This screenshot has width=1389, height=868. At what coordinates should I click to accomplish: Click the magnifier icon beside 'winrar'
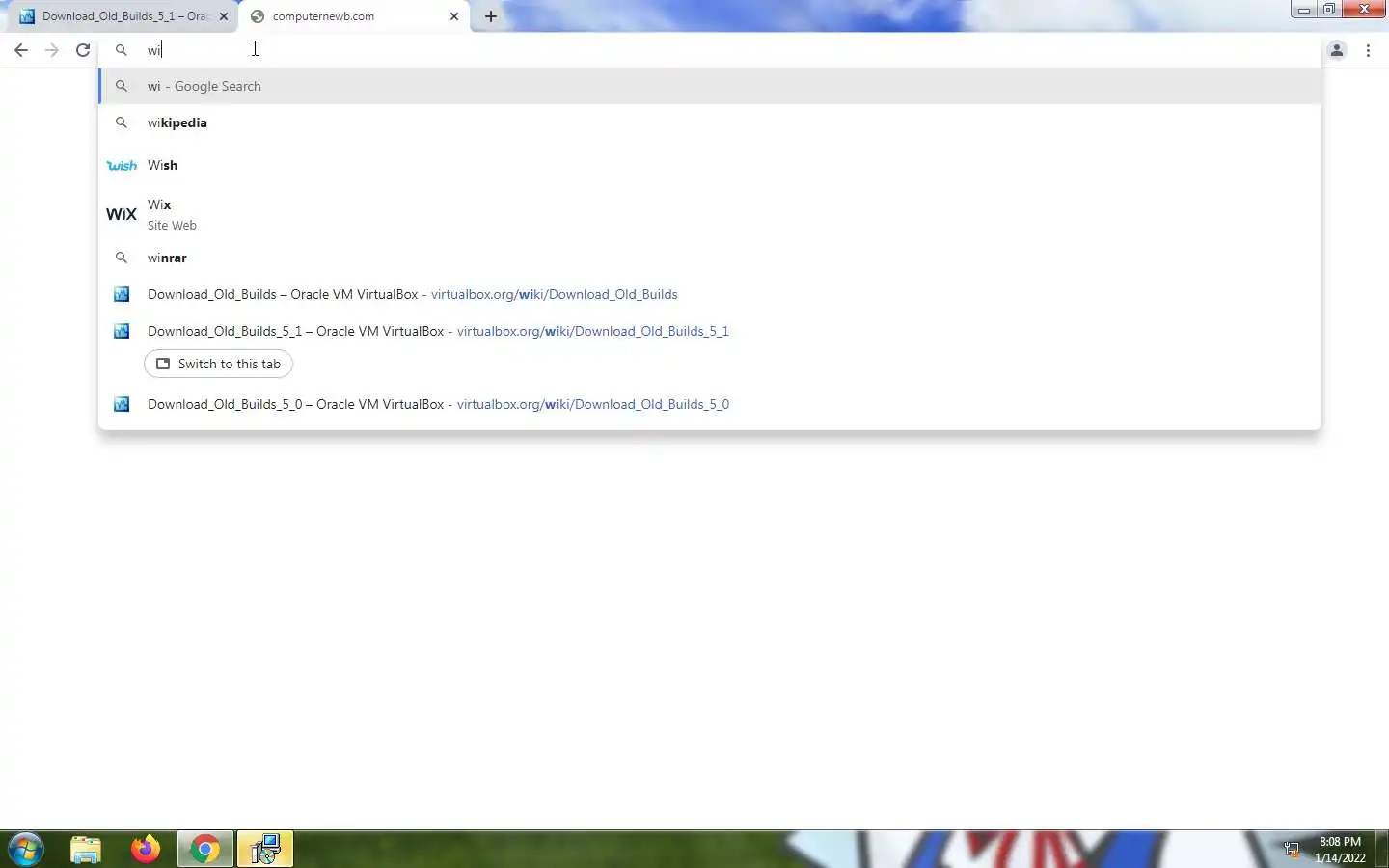[122, 258]
